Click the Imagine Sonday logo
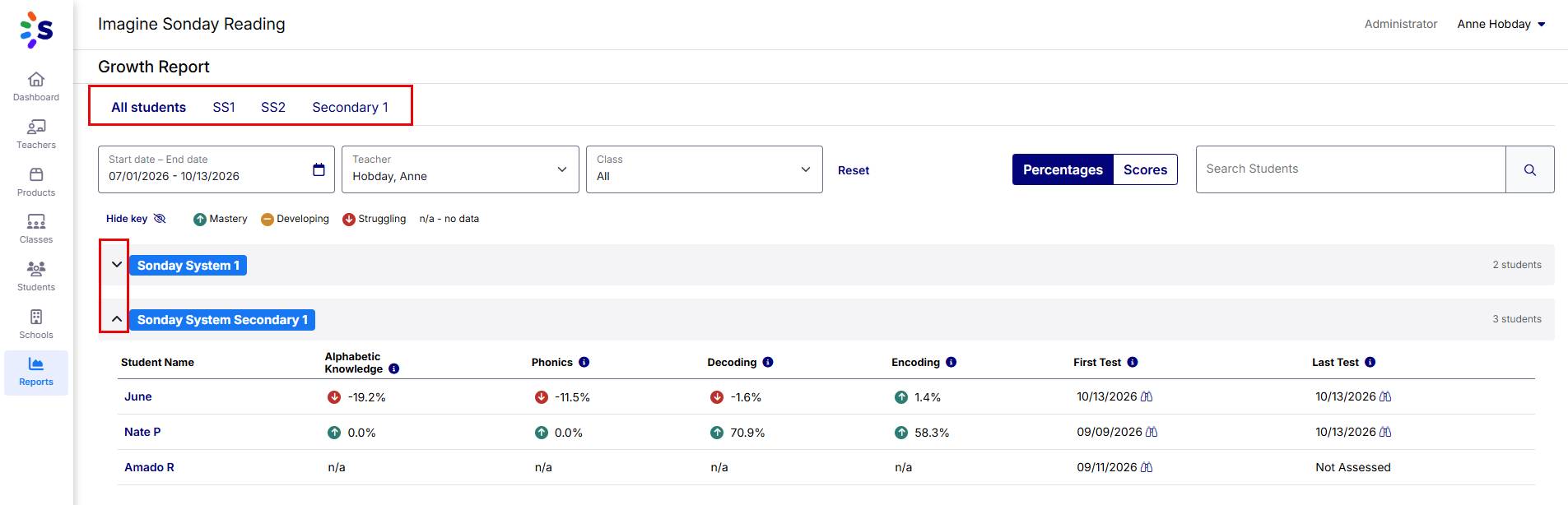The image size is (1568, 505). tap(36, 30)
